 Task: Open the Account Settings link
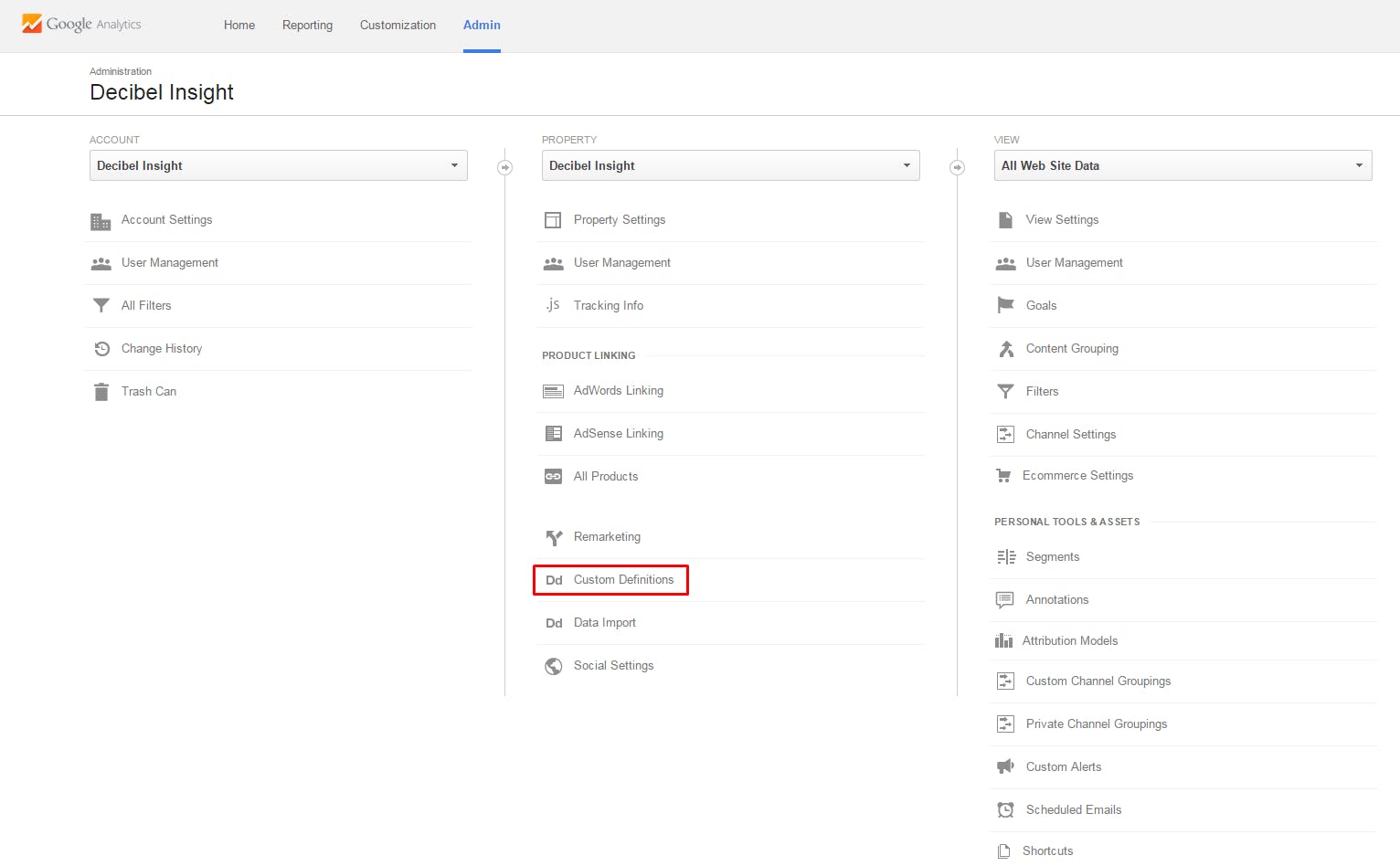(x=166, y=220)
